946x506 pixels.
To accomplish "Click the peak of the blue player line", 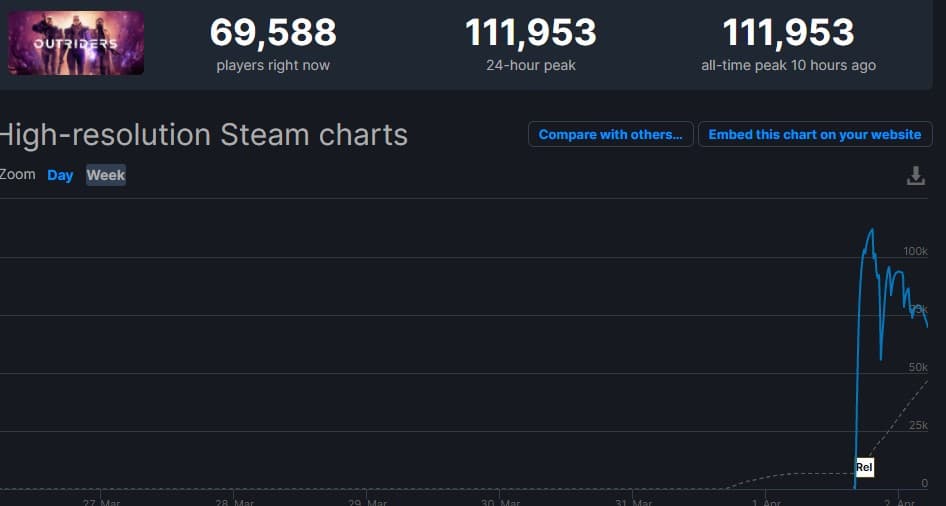I will pos(871,230).
